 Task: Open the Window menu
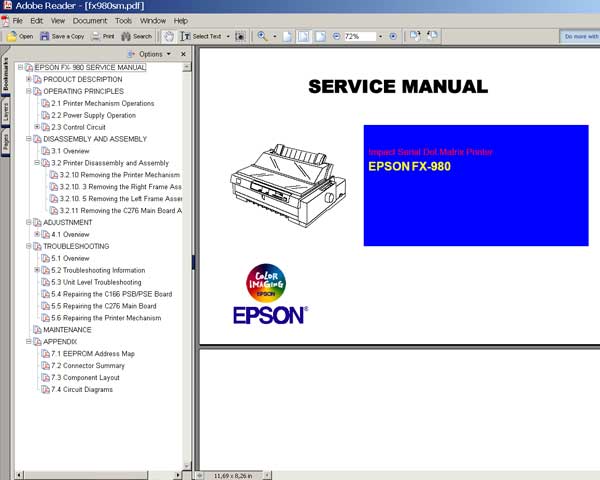(x=153, y=21)
